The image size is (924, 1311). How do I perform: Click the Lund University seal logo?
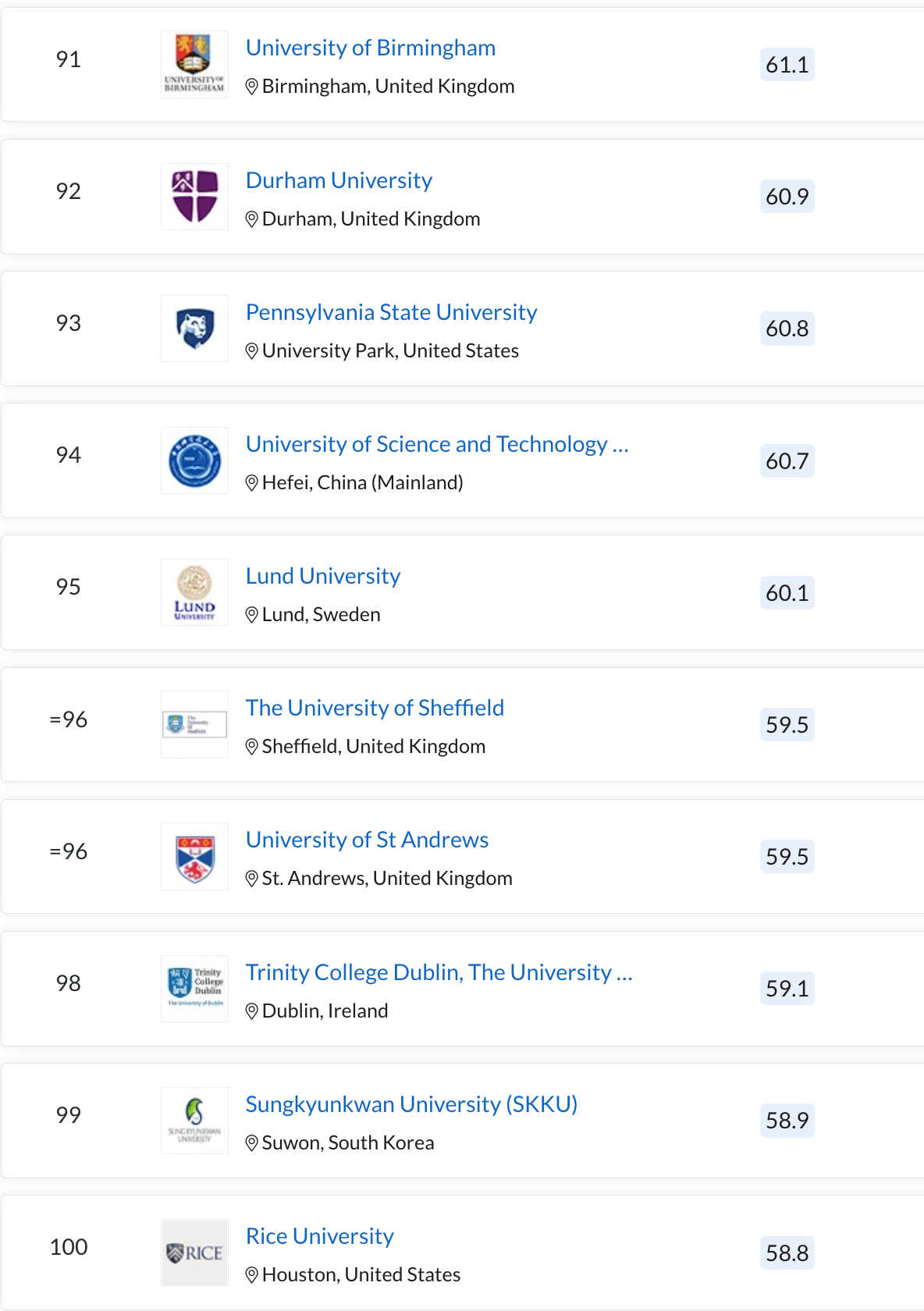point(194,592)
